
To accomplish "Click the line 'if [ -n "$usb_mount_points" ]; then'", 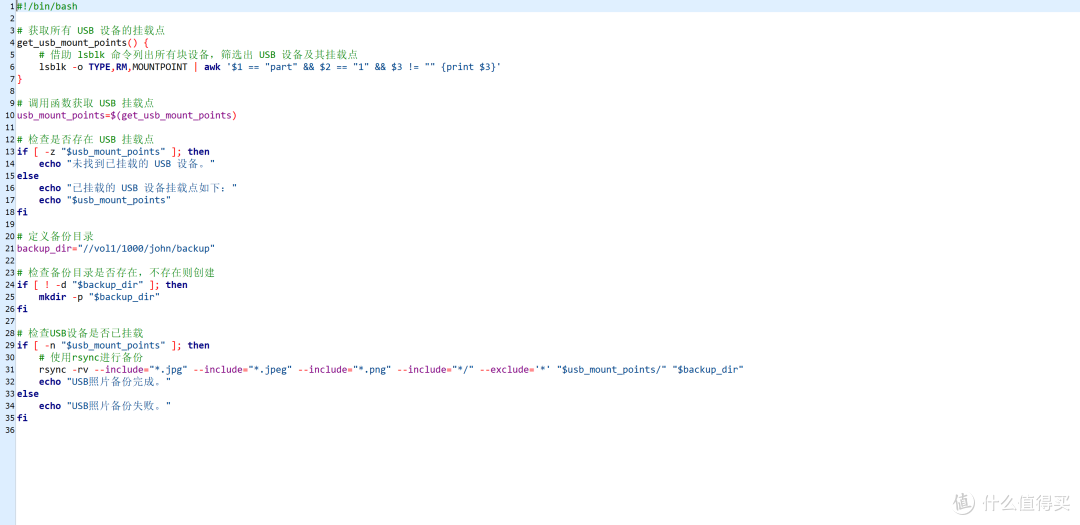I will click(x=114, y=345).
